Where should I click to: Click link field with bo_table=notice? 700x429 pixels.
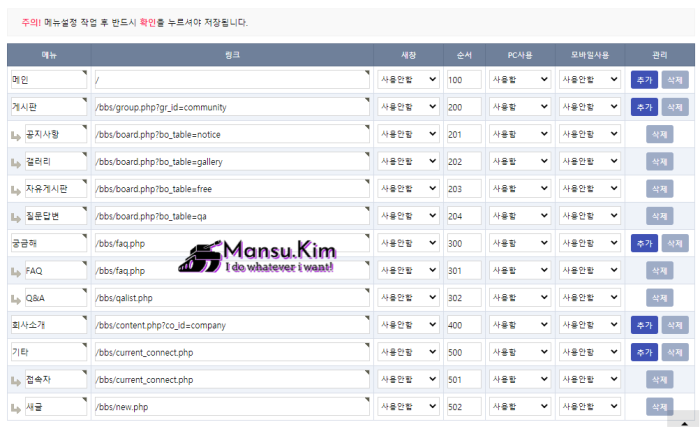point(232,134)
